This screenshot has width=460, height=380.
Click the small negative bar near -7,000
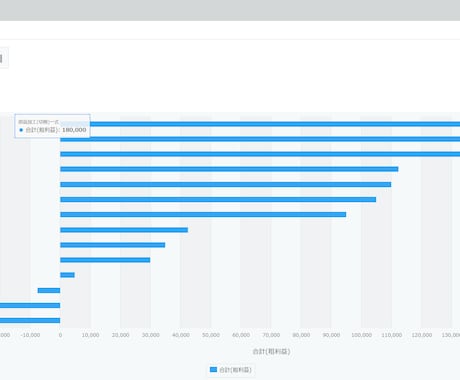[49, 290]
